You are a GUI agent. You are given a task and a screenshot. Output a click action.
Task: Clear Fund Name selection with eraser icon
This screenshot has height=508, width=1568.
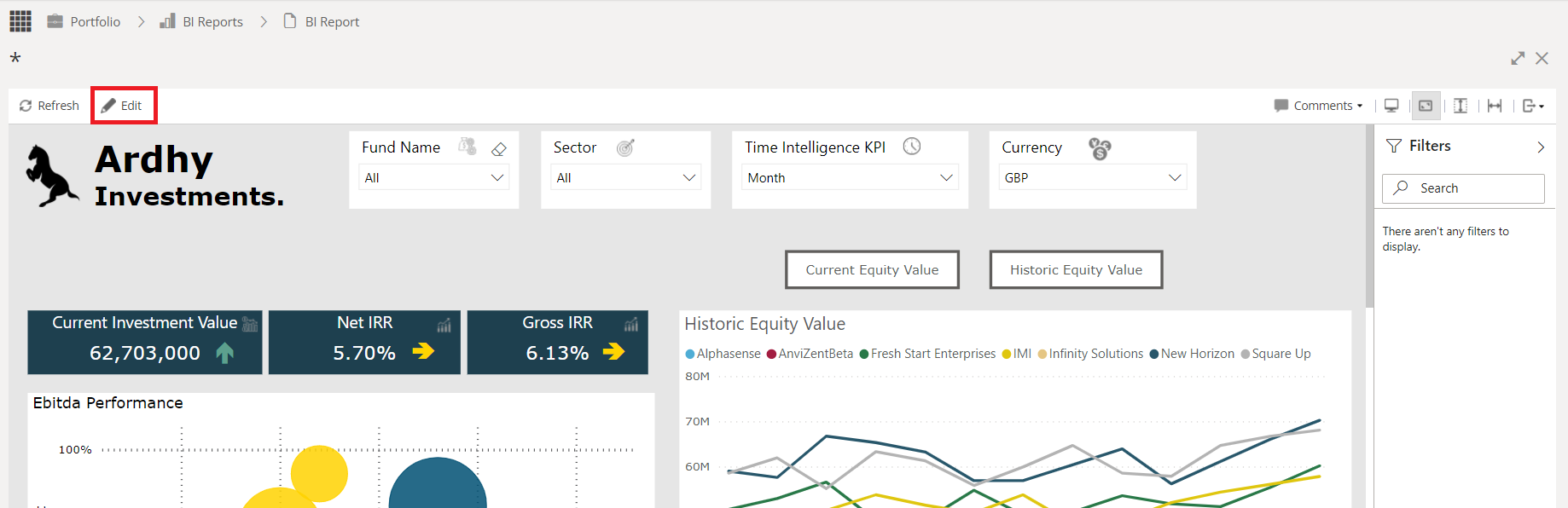pyautogui.click(x=499, y=149)
